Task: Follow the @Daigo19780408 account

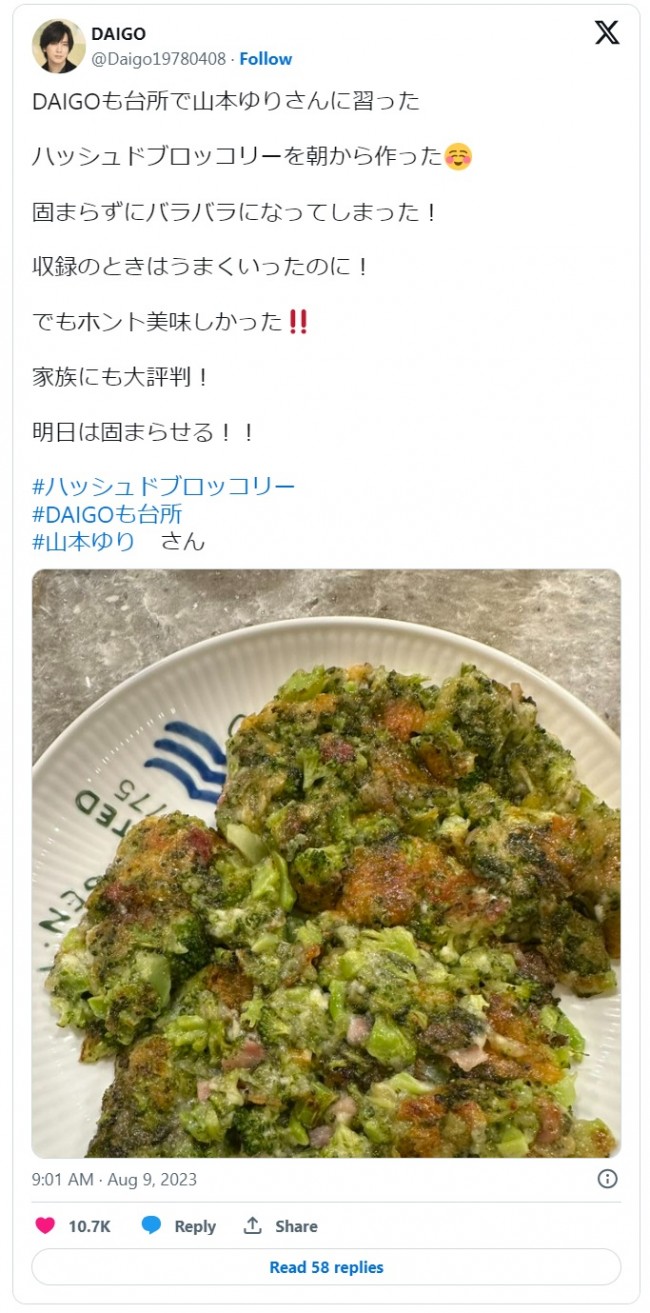Action: 266,59
